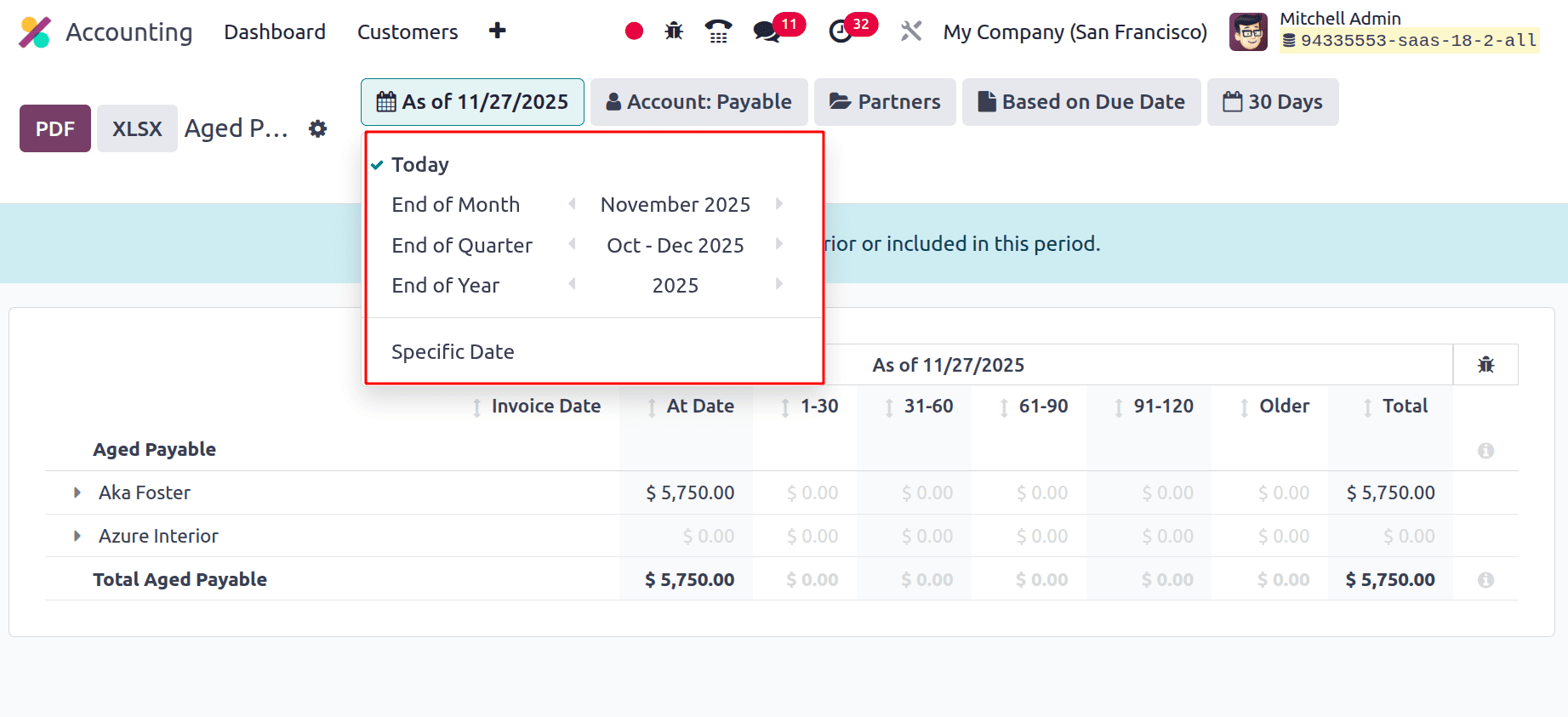This screenshot has height=717, width=1568.
Task: Go to previous quarter before Oct - Dec 2025
Action: pyautogui.click(x=573, y=244)
